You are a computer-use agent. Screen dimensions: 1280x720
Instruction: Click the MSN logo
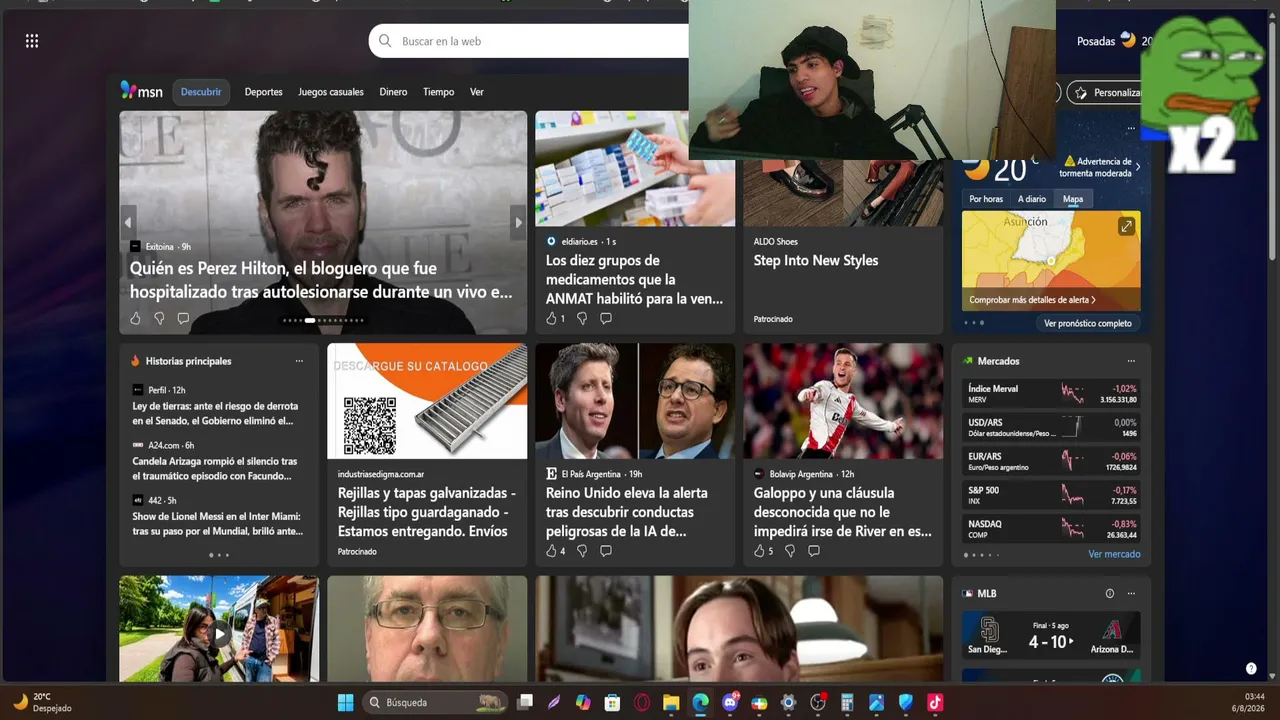[141, 91]
